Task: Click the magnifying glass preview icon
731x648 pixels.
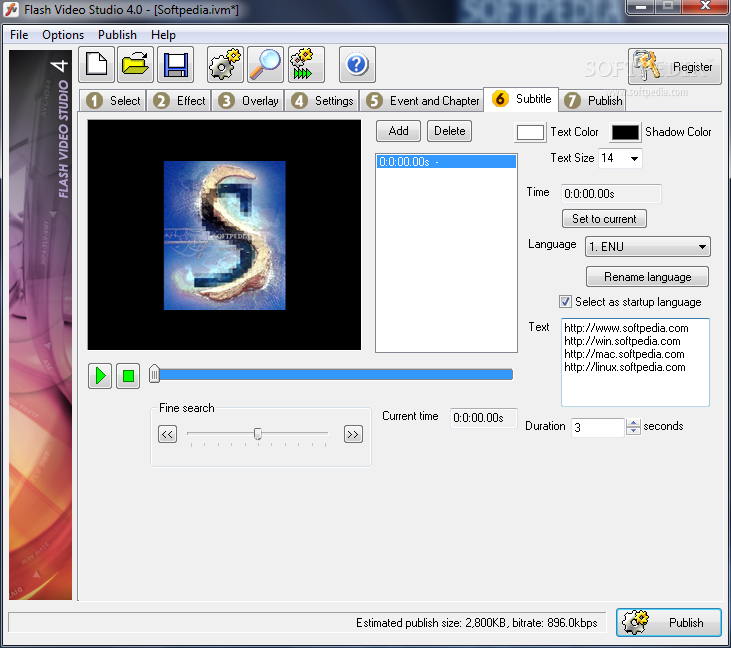Action: click(265, 64)
